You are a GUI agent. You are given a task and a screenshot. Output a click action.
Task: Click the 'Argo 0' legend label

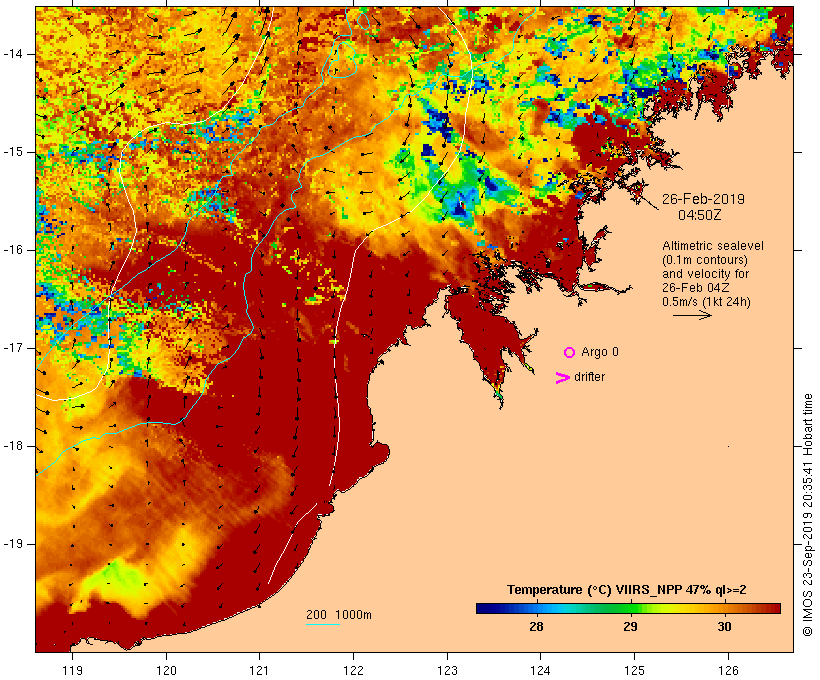(600, 352)
